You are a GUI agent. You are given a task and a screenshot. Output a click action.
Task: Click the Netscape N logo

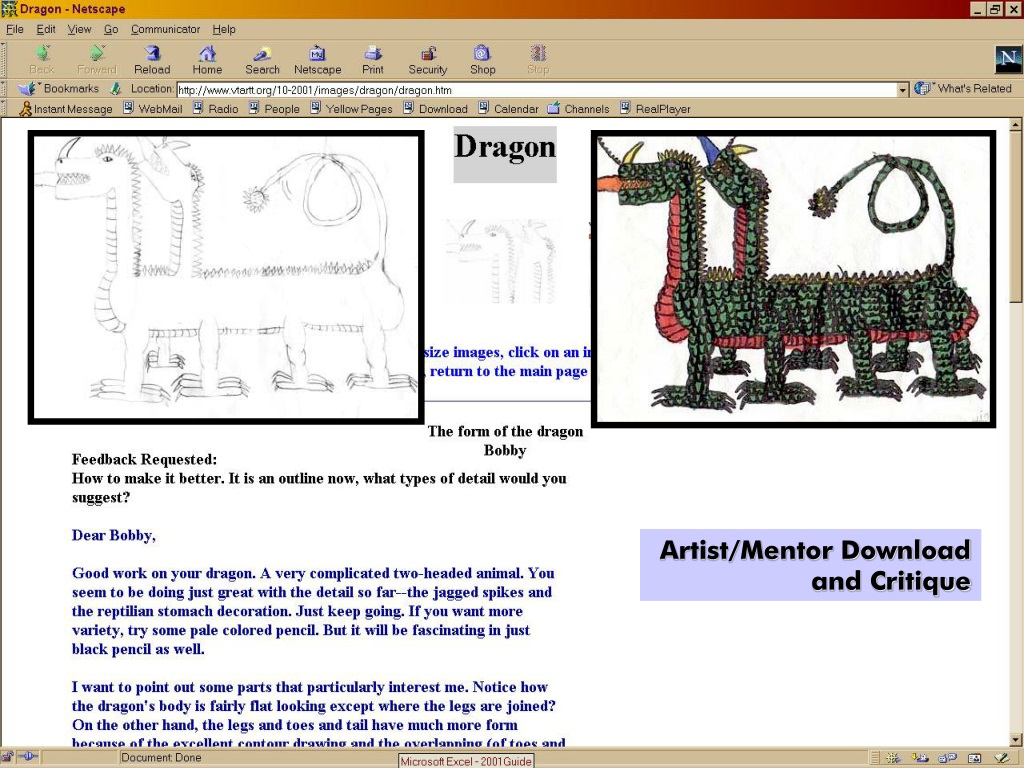click(1008, 59)
